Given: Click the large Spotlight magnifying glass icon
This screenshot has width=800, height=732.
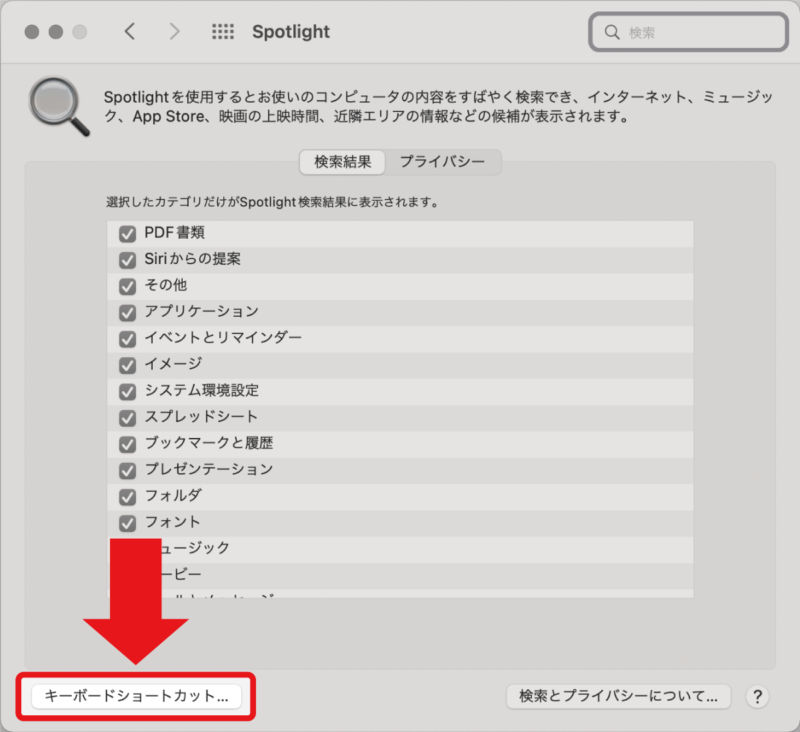Looking at the screenshot, I should (59, 107).
